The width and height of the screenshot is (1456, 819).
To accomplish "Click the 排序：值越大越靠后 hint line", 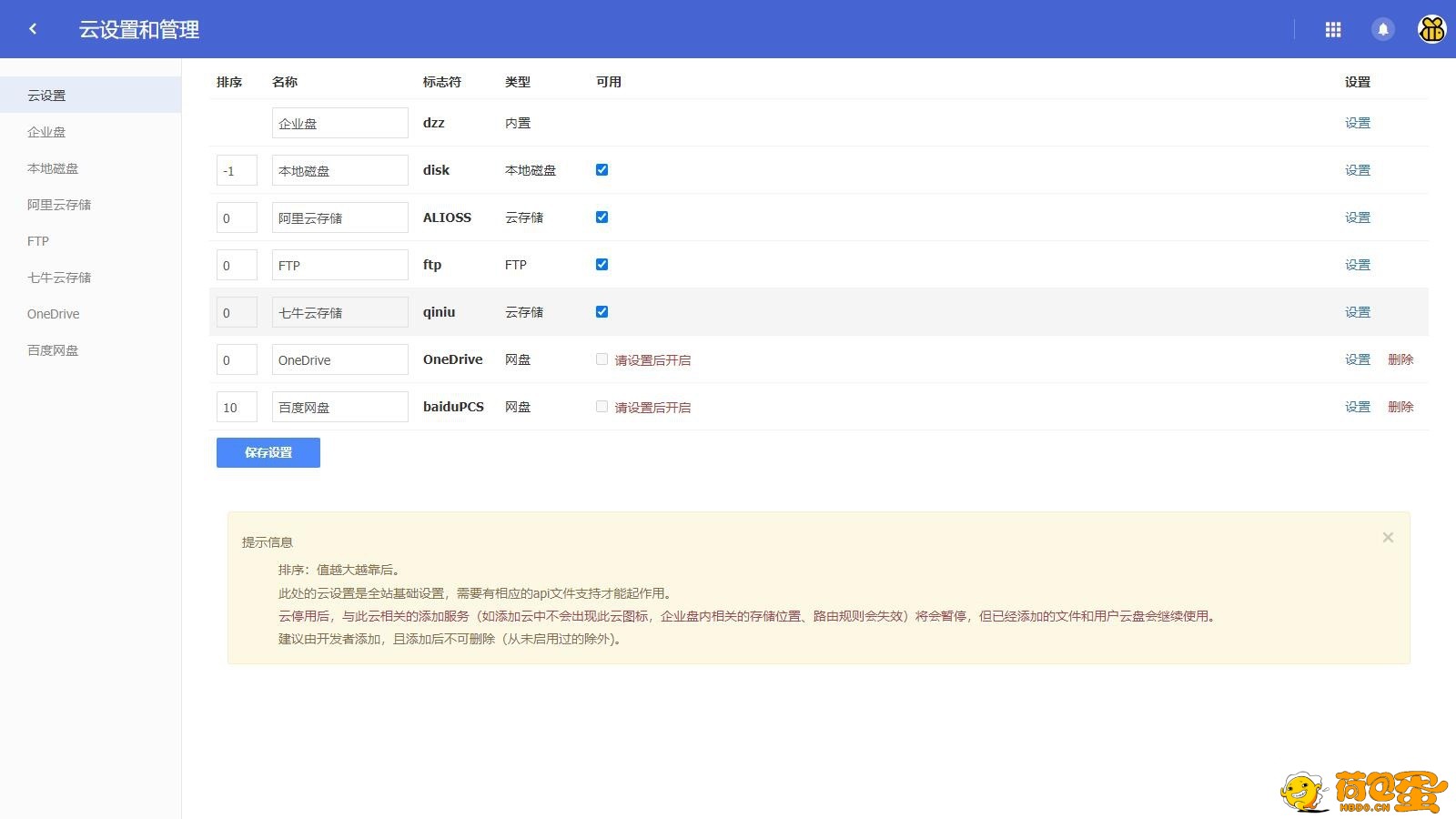I will click(x=339, y=570).
